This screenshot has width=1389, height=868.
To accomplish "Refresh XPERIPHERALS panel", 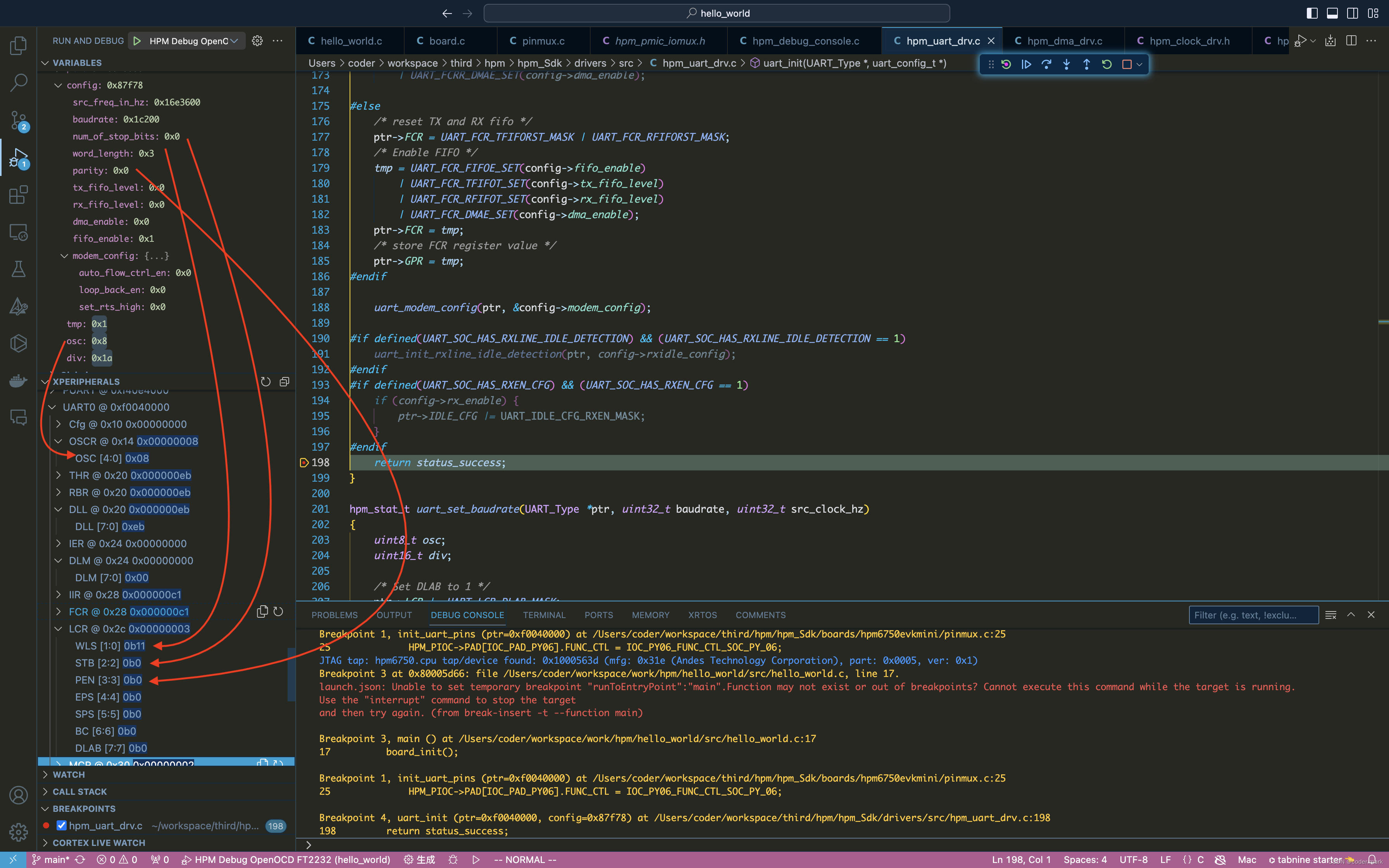I will pos(266,382).
